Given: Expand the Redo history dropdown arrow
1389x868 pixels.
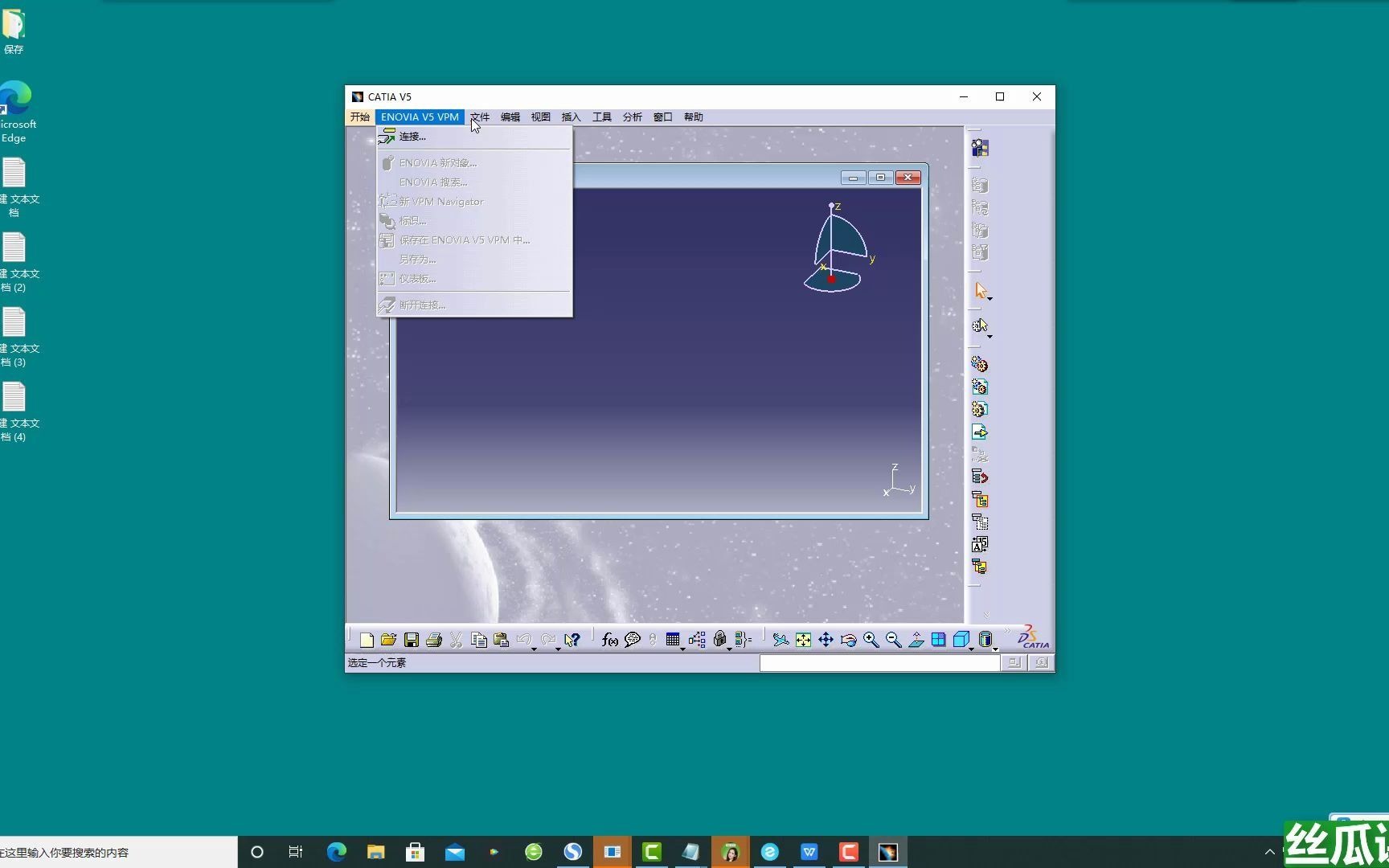Looking at the screenshot, I should (x=558, y=649).
